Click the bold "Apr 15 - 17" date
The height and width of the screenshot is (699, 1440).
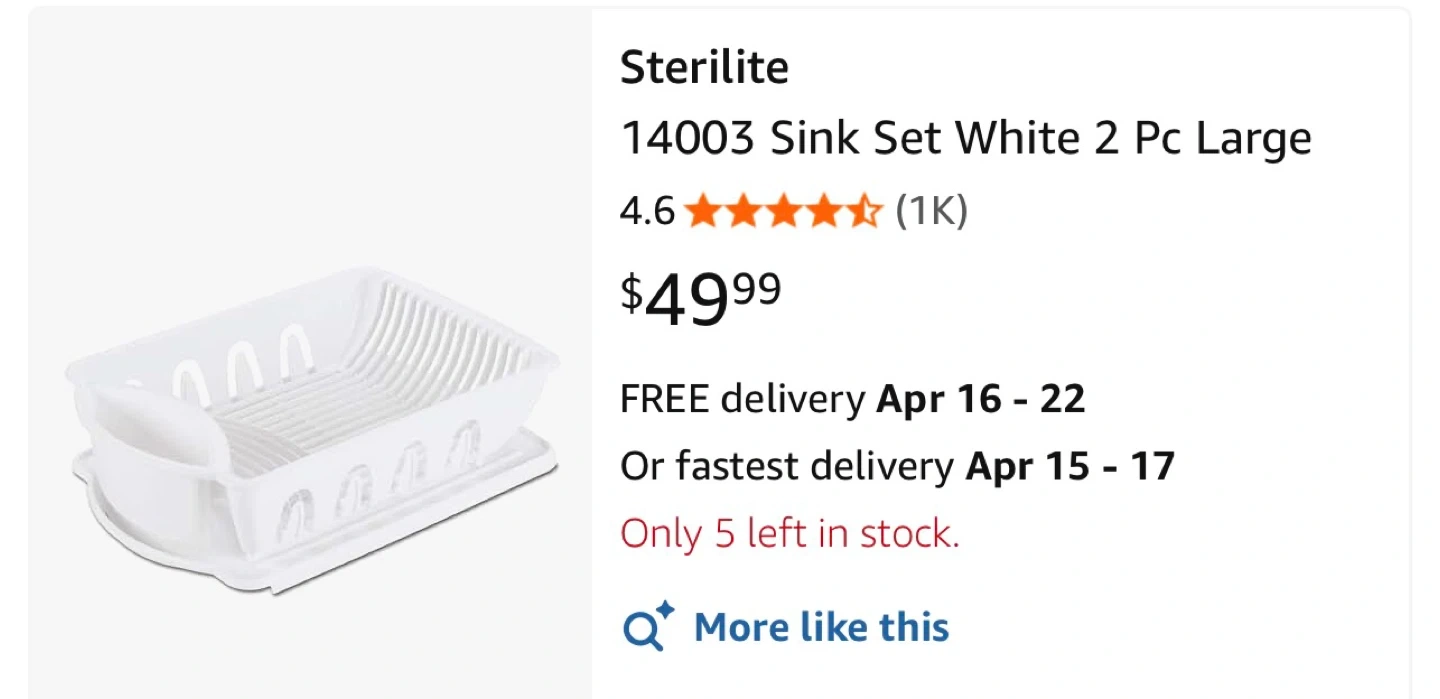point(1069,466)
